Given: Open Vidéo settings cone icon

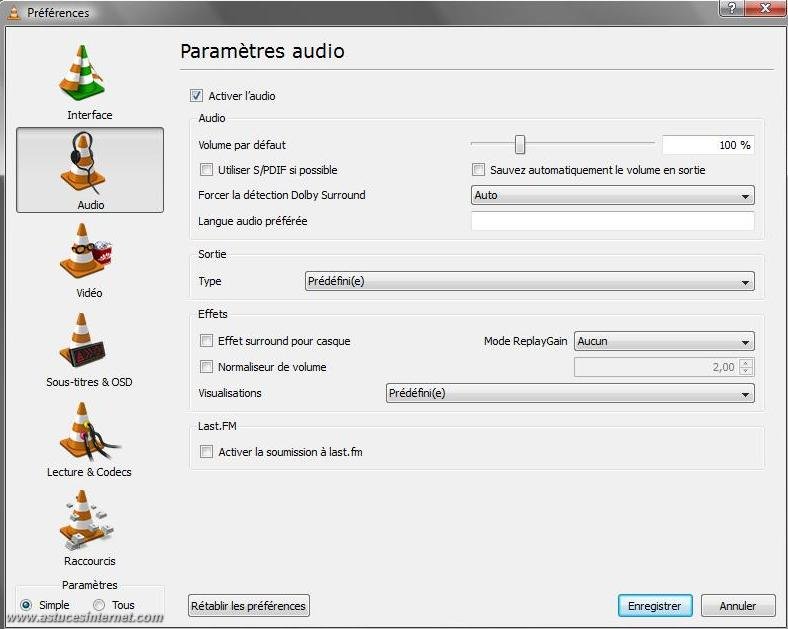Looking at the screenshot, I should point(86,251).
